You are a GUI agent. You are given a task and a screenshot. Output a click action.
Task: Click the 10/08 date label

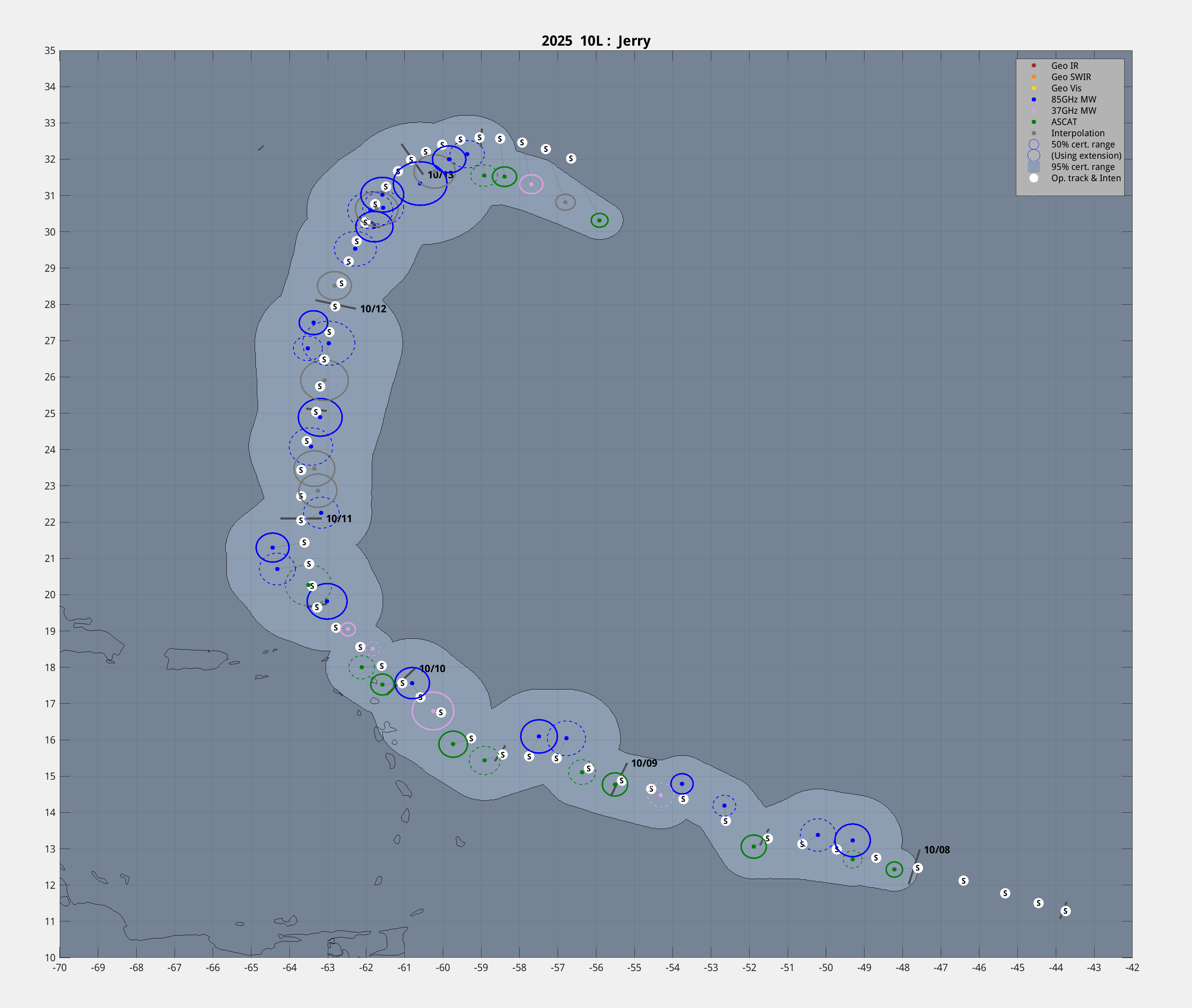[x=937, y=850]
